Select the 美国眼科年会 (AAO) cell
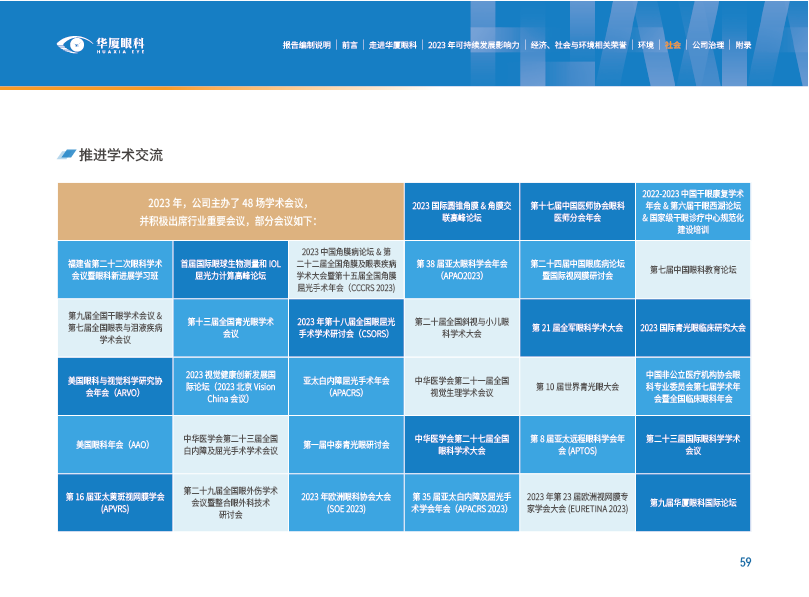The height and width of the screenshot is (597, 809). click(x=114, y=444)
